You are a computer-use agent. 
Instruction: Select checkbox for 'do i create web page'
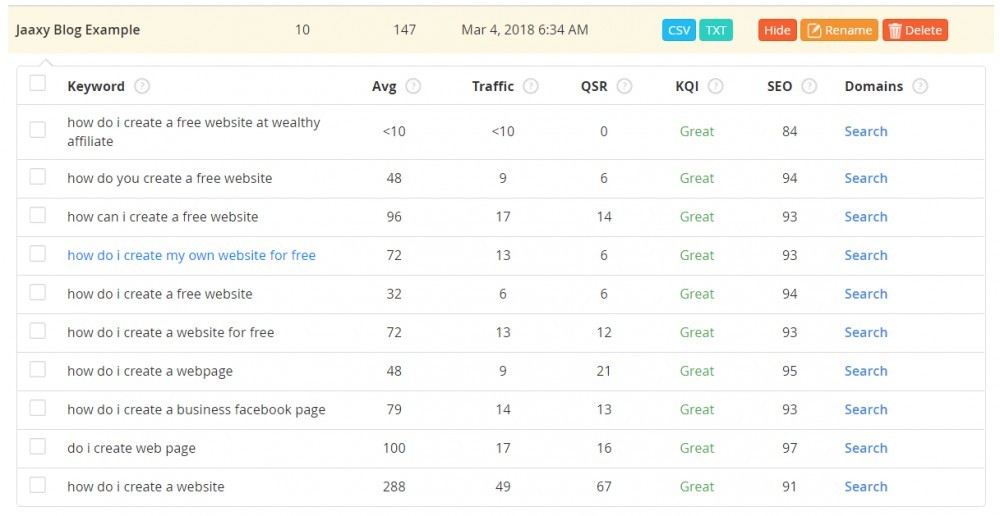tap(38, 446)
